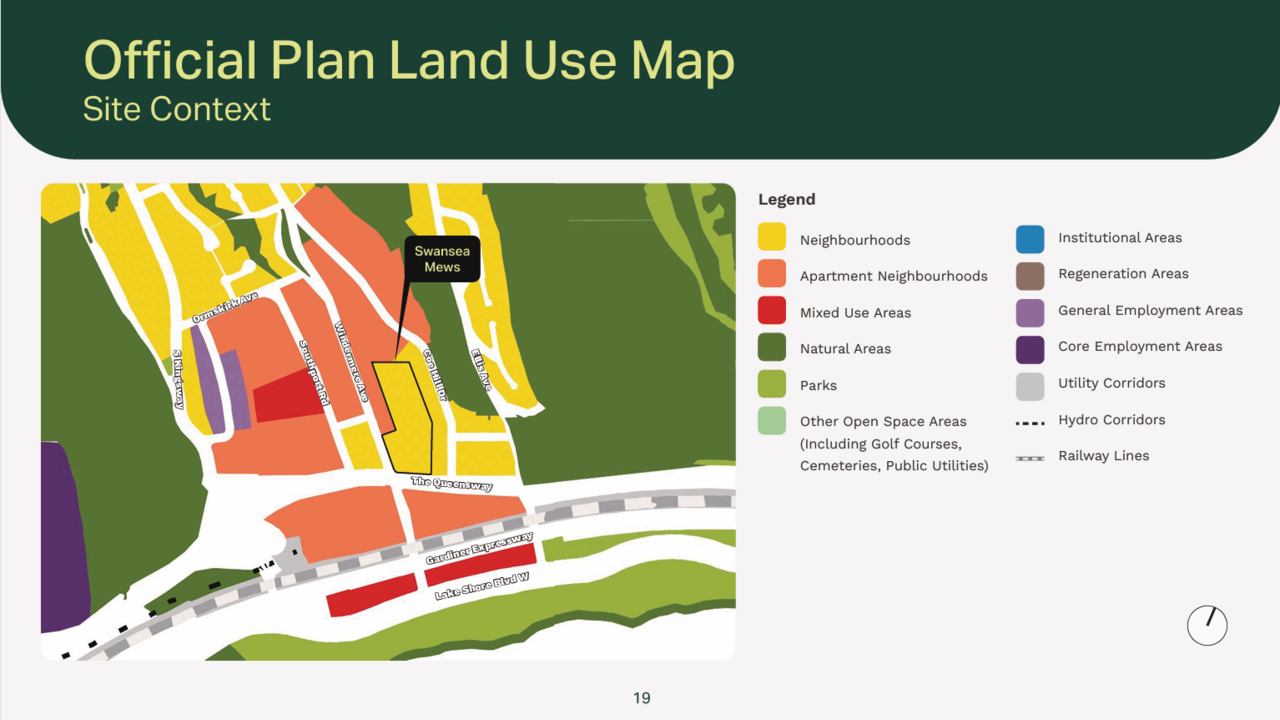This screenshot has height=720, width=1280.
Task: Select the yellow Neighbourhoods legend swatch
Action: (772, 237)
